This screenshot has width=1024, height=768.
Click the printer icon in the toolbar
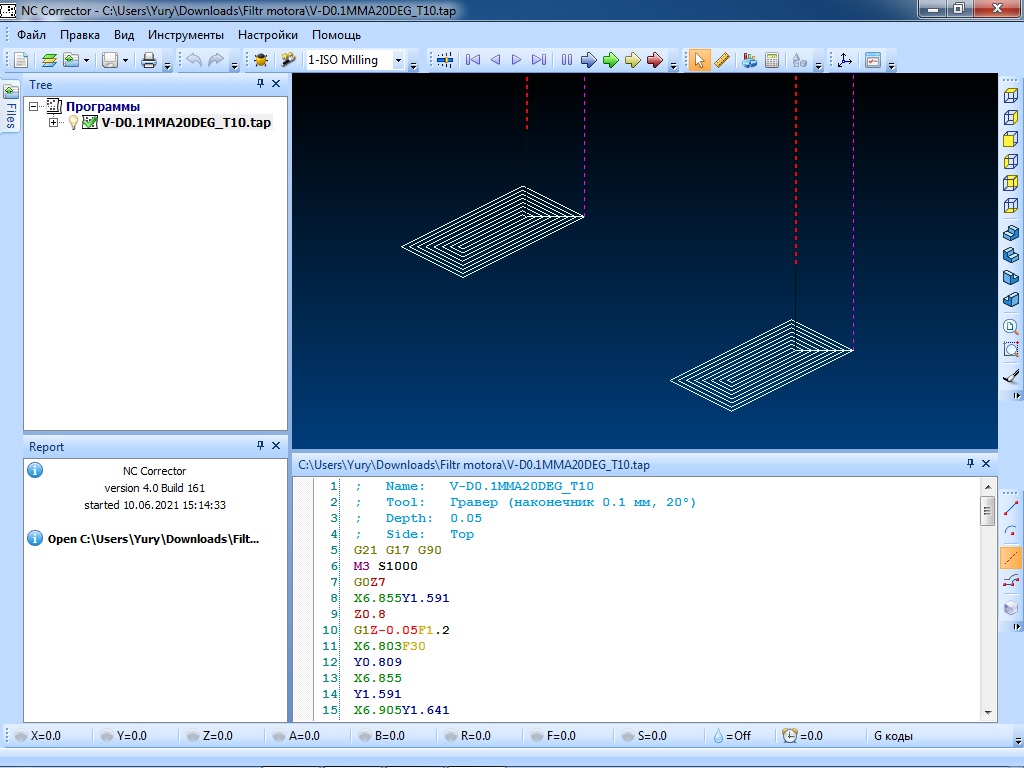tap(148, 60)
